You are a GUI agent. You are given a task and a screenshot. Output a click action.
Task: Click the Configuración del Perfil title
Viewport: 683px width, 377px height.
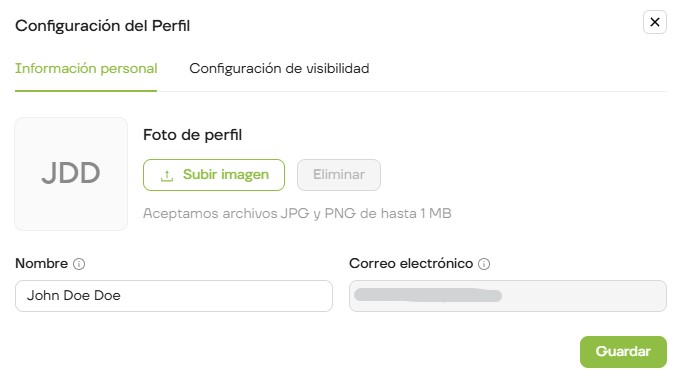[x=103, y=26]
